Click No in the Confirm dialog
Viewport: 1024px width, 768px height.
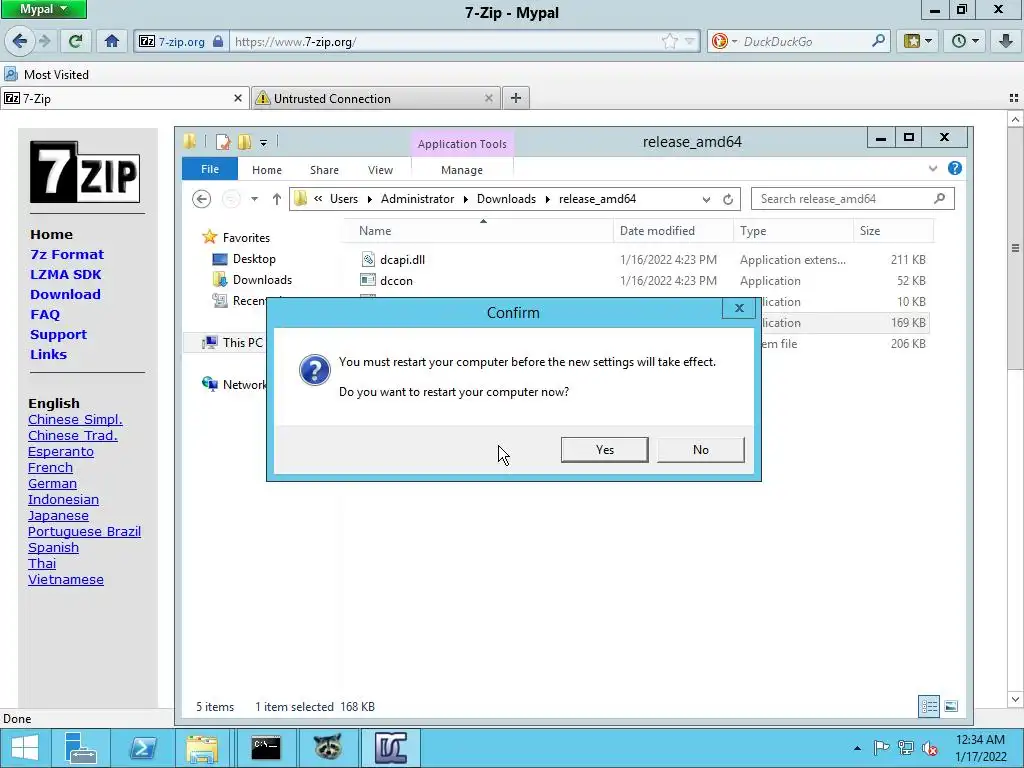pyautogui.click(x=701, y=450)
